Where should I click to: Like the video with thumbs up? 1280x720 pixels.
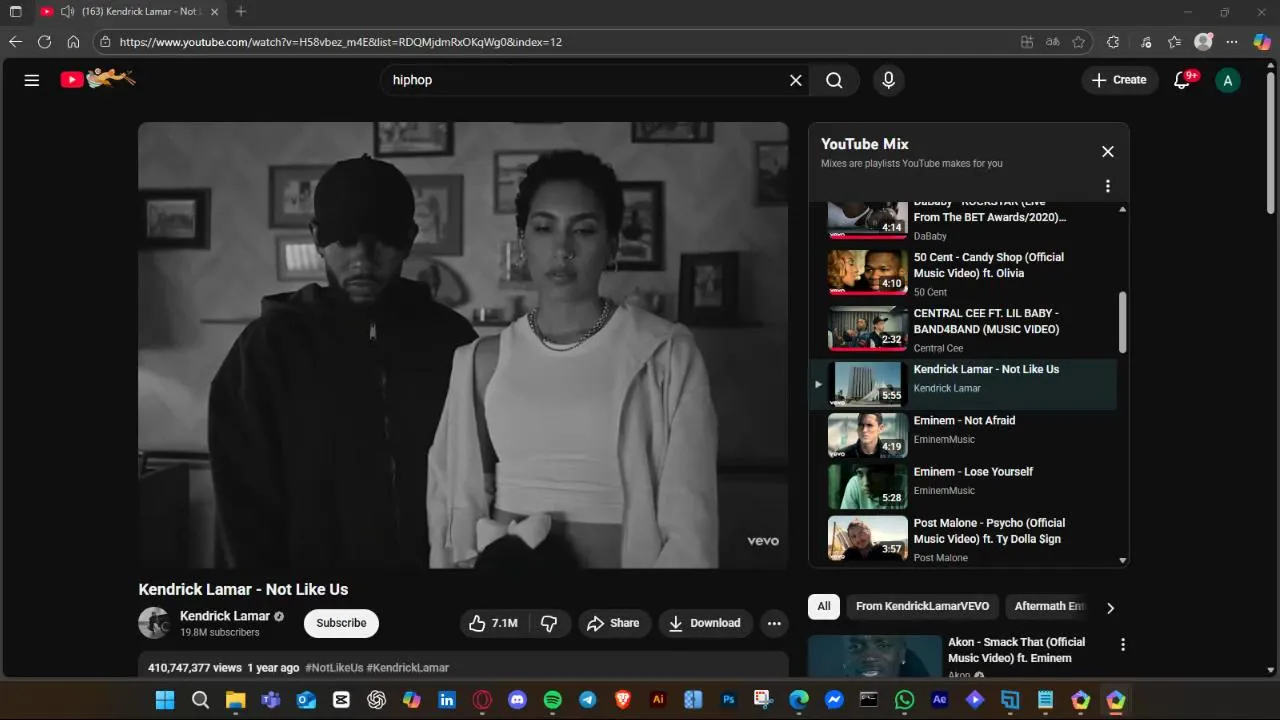(x=493, y=623)
